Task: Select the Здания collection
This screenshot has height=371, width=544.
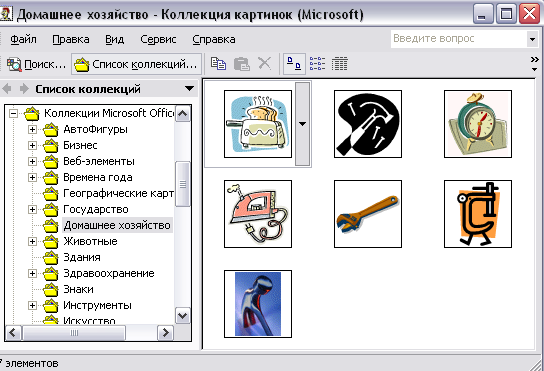Action: (x=82, y=257)
